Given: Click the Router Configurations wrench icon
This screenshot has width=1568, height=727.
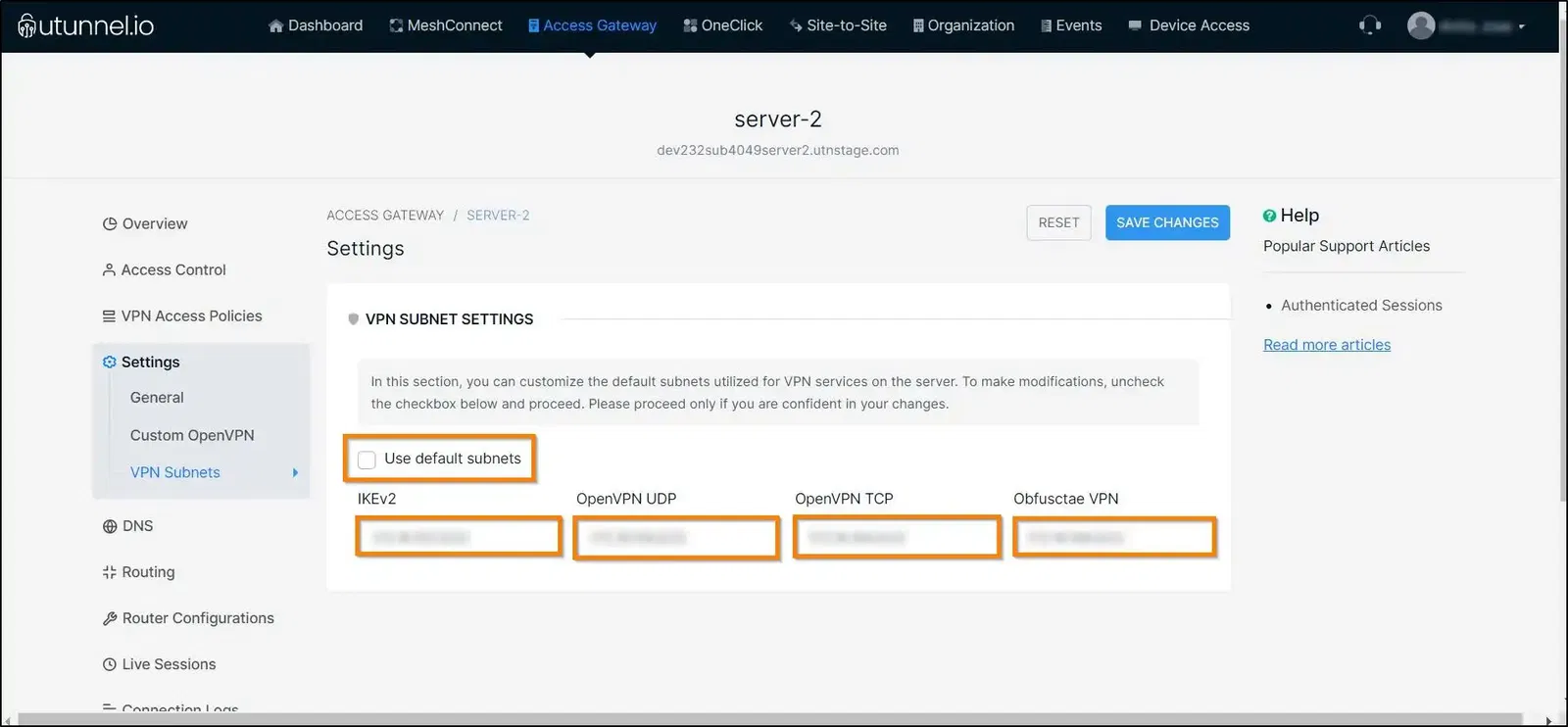Looking at the screenshot, I should click(x=110, y=618).
